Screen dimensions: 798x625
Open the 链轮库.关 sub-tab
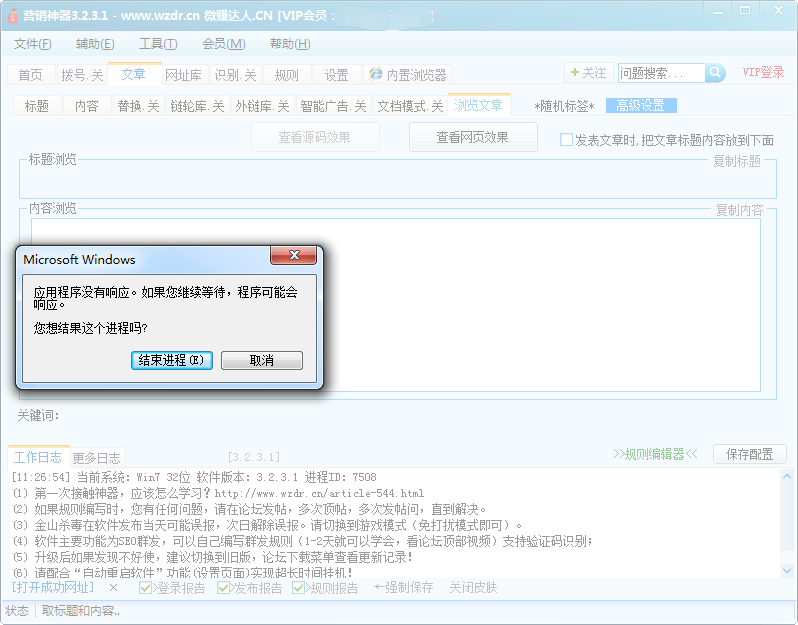(197, 106)
